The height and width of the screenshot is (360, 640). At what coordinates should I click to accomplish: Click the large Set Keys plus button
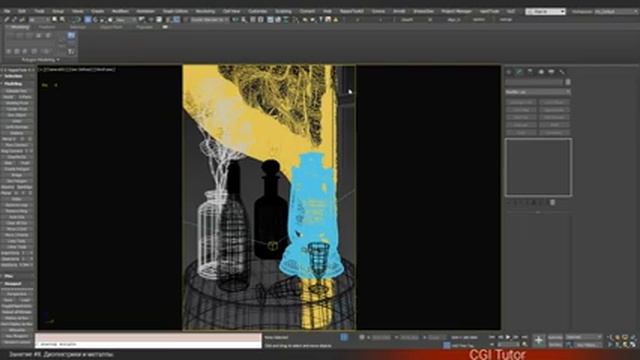point(538,340)
